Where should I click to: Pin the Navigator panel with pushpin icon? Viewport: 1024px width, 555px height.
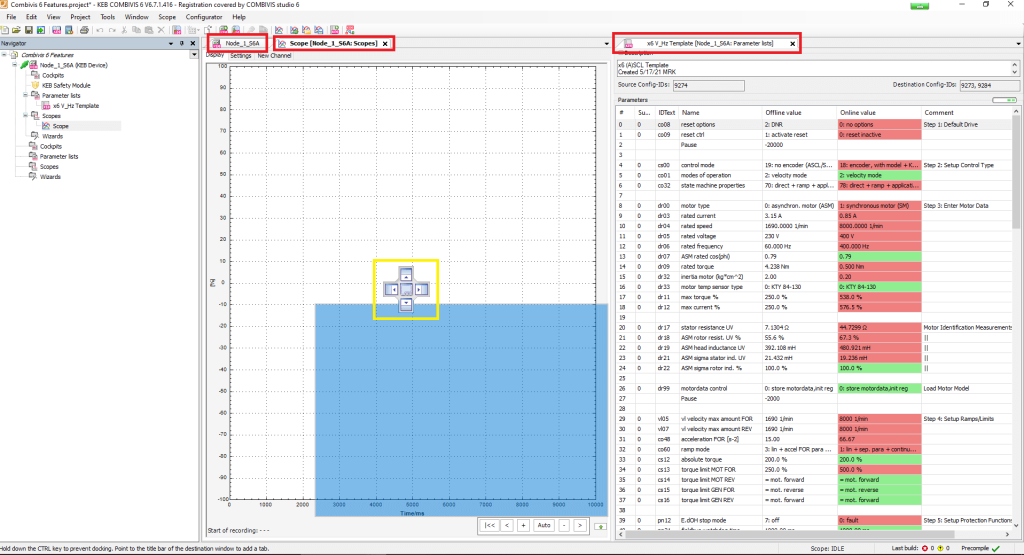tap(182, 43)
